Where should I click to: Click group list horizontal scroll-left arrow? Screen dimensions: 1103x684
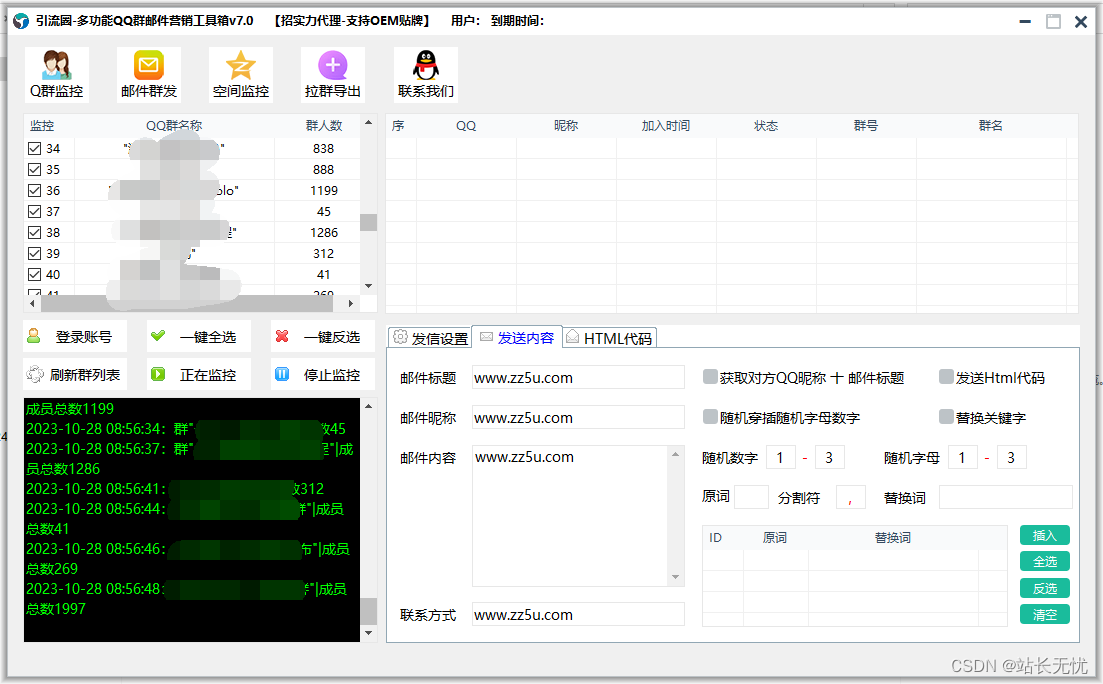point(32,303)
